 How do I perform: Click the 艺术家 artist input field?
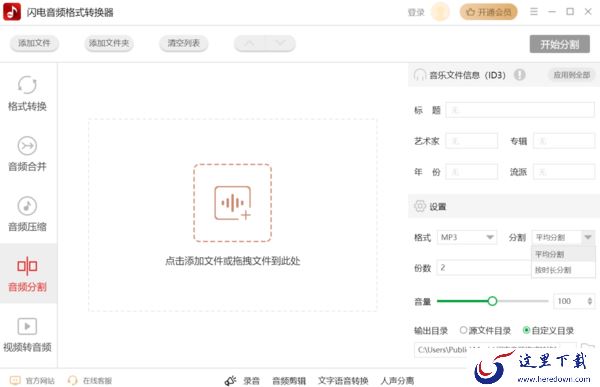pos(472,141)
